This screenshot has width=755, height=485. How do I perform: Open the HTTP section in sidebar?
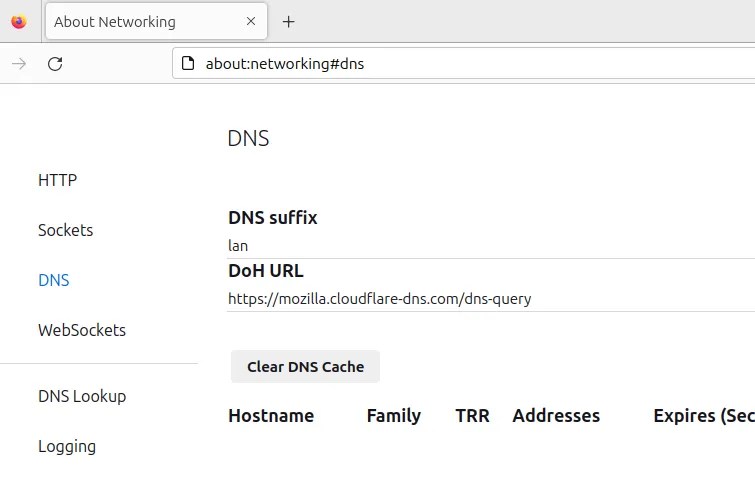click(57, 180)
